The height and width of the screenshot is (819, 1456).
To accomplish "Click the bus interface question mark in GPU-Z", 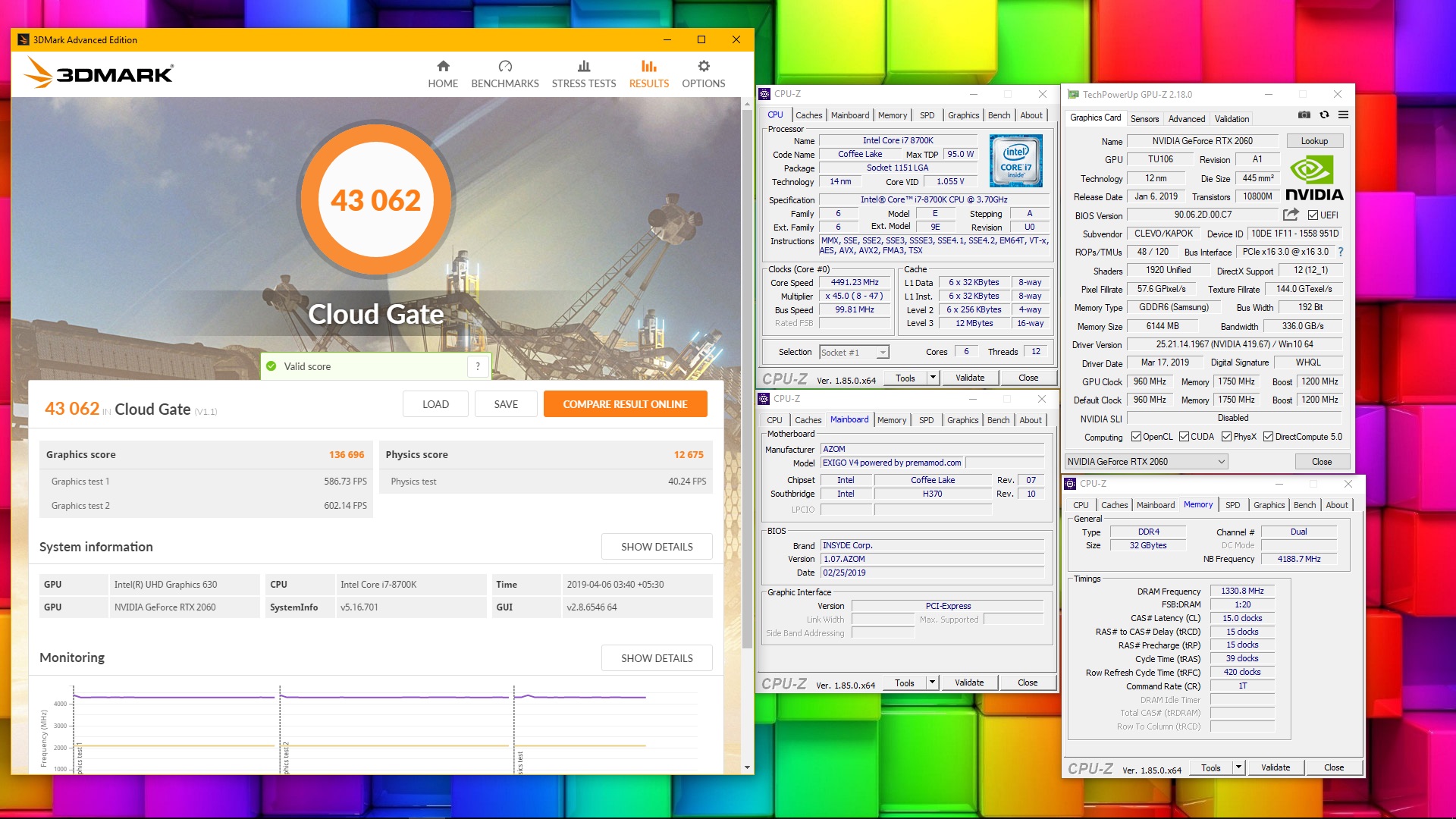I will pyautogui.click(x=1340, y=252).
